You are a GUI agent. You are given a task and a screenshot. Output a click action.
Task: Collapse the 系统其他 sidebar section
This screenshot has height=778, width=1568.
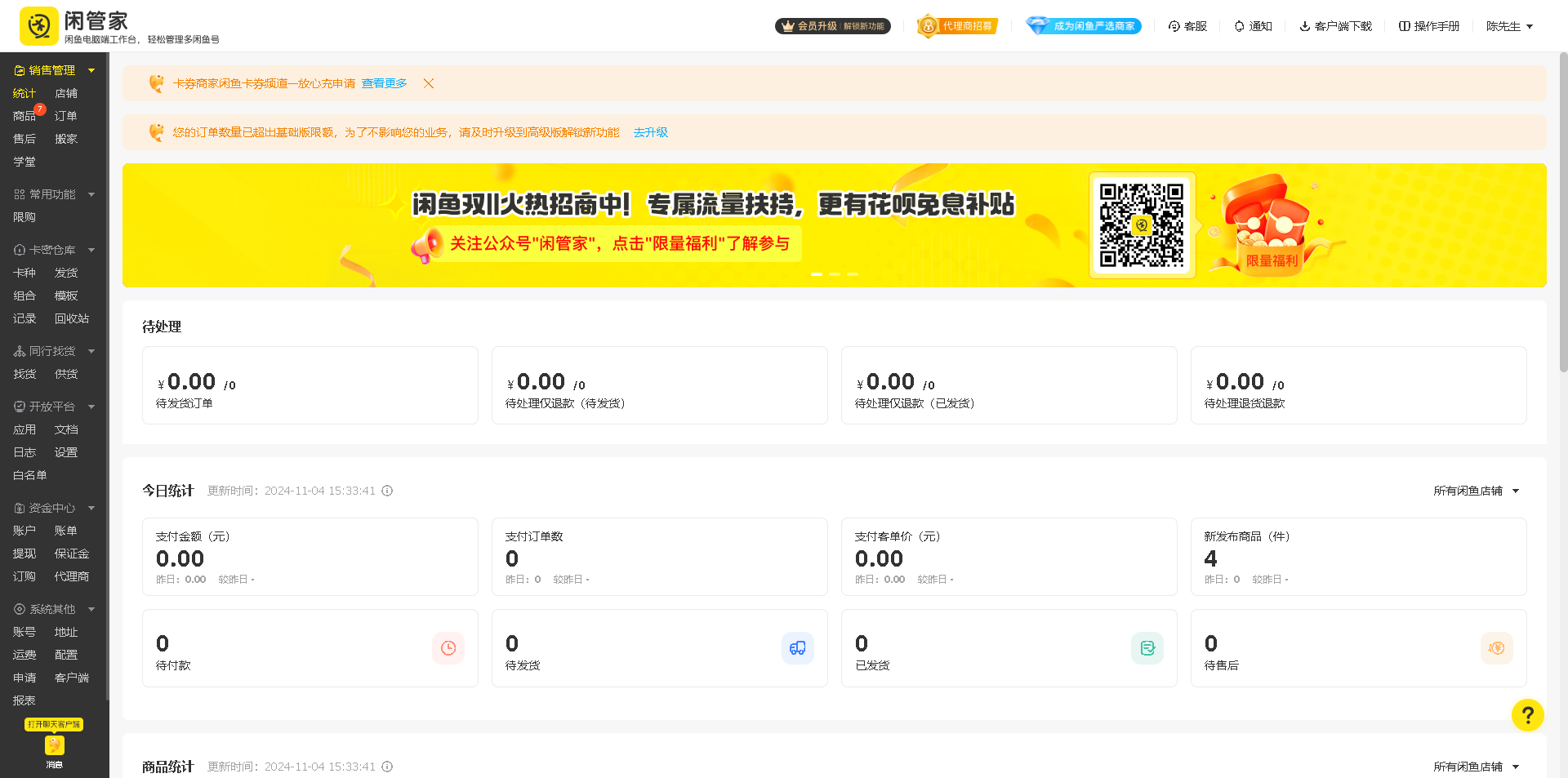[x=91, y=609]
